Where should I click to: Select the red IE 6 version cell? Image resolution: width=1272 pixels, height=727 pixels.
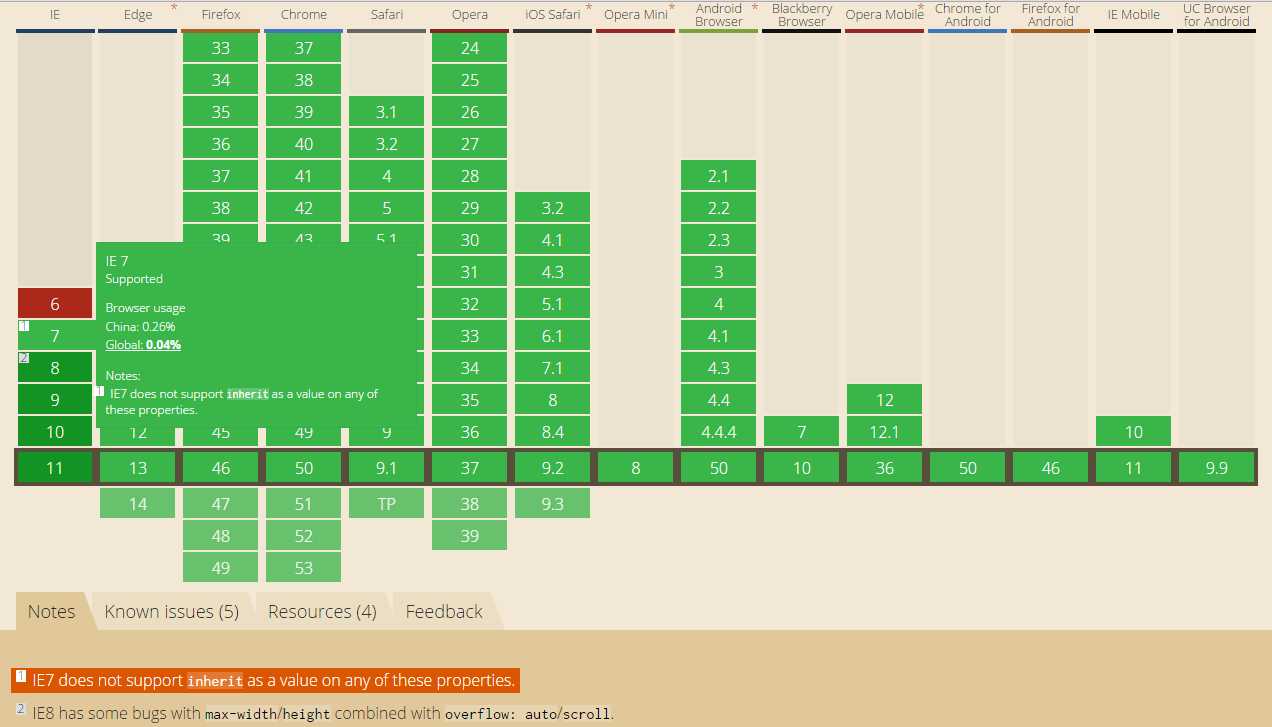tap(55, 304)
